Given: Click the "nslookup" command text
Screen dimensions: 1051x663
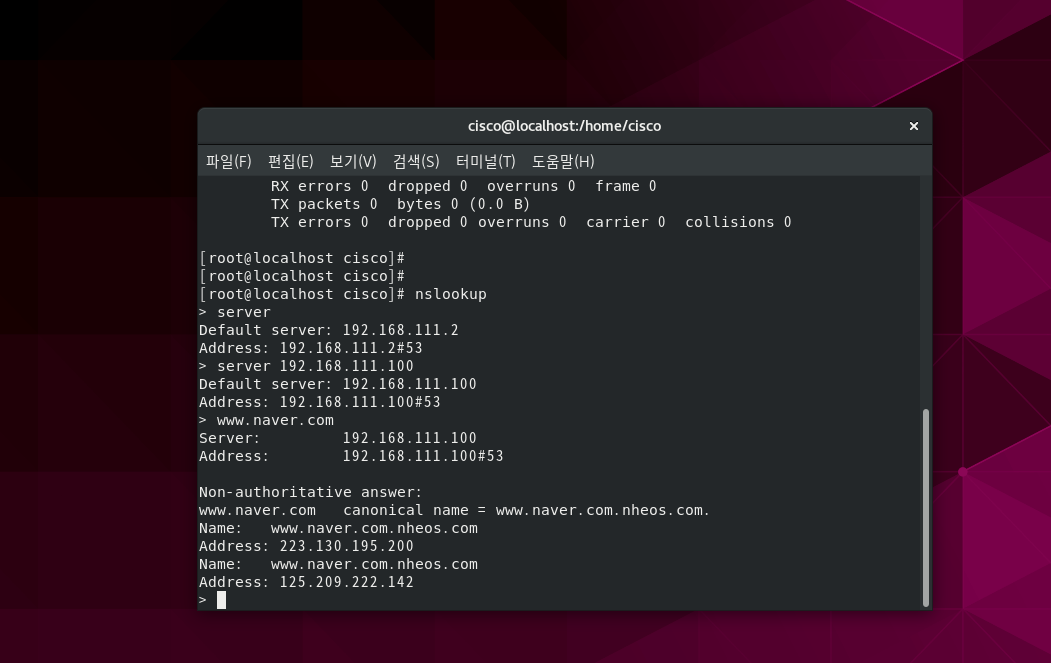Looking at the screenshot, I should click(450, 294).
